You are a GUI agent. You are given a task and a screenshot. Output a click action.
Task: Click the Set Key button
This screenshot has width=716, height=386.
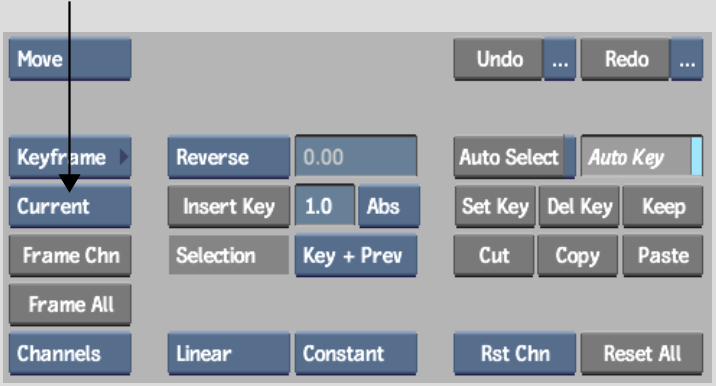click(495, 206)
